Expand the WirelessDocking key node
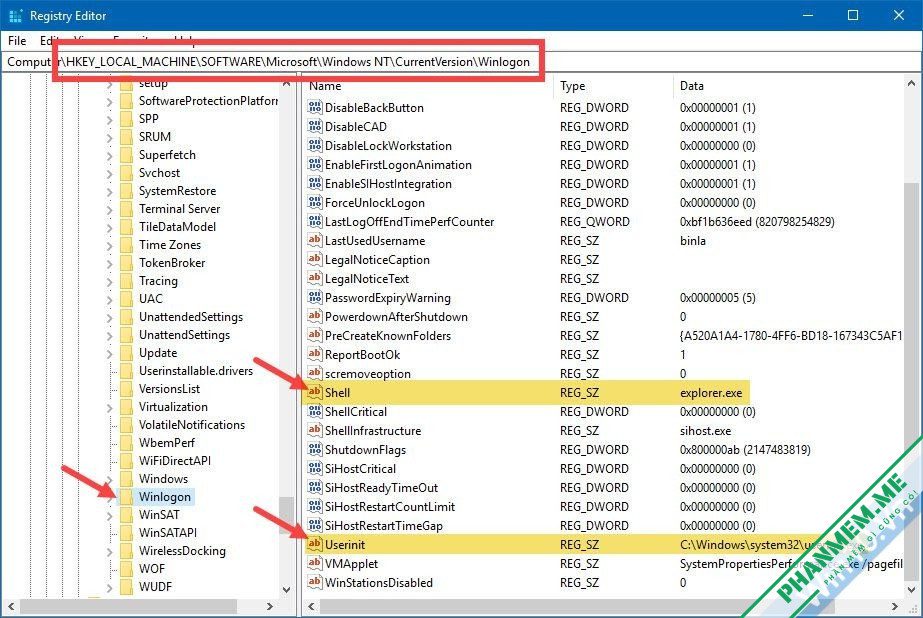 (109, 551)
